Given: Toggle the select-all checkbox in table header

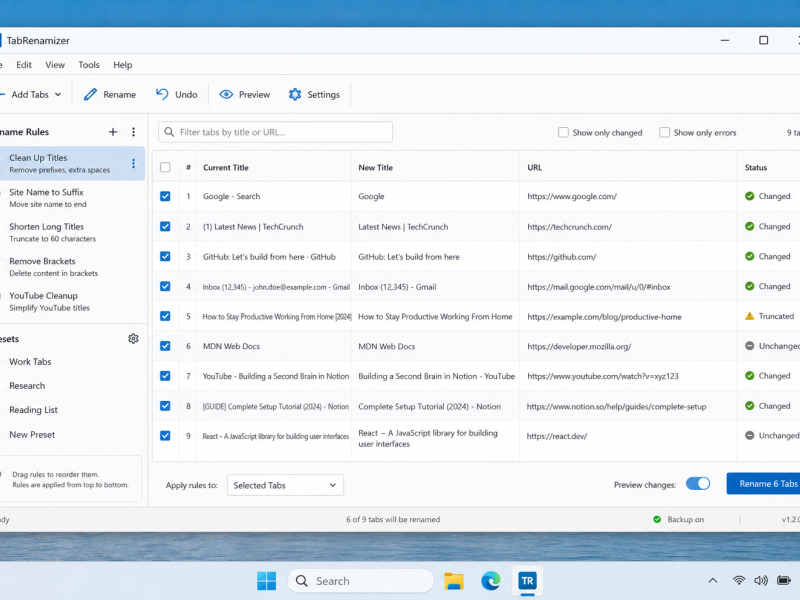Looking at the screenshot, I should (165, 167).
